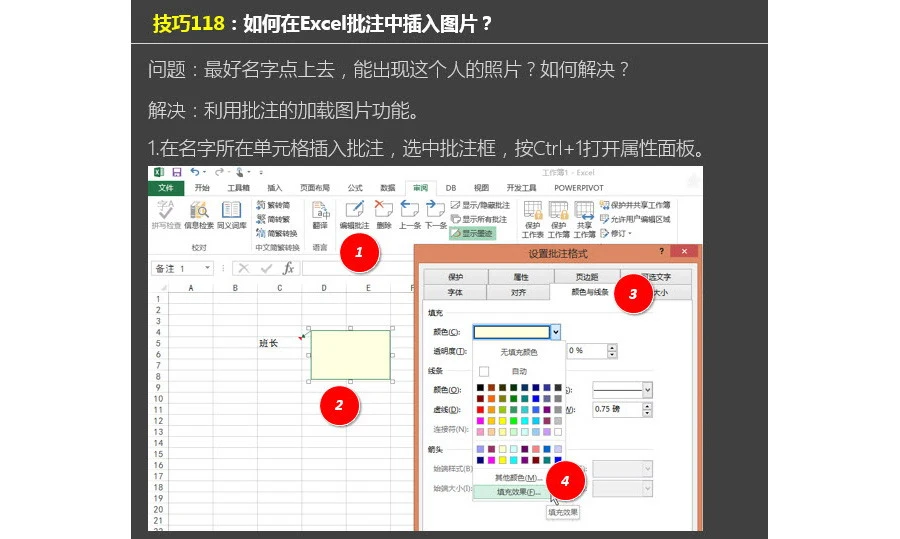Image resolution: width=900 pixels, height=539 pixels.
Task: Switch to the 插入 ribbon tab
Action: 274,188
